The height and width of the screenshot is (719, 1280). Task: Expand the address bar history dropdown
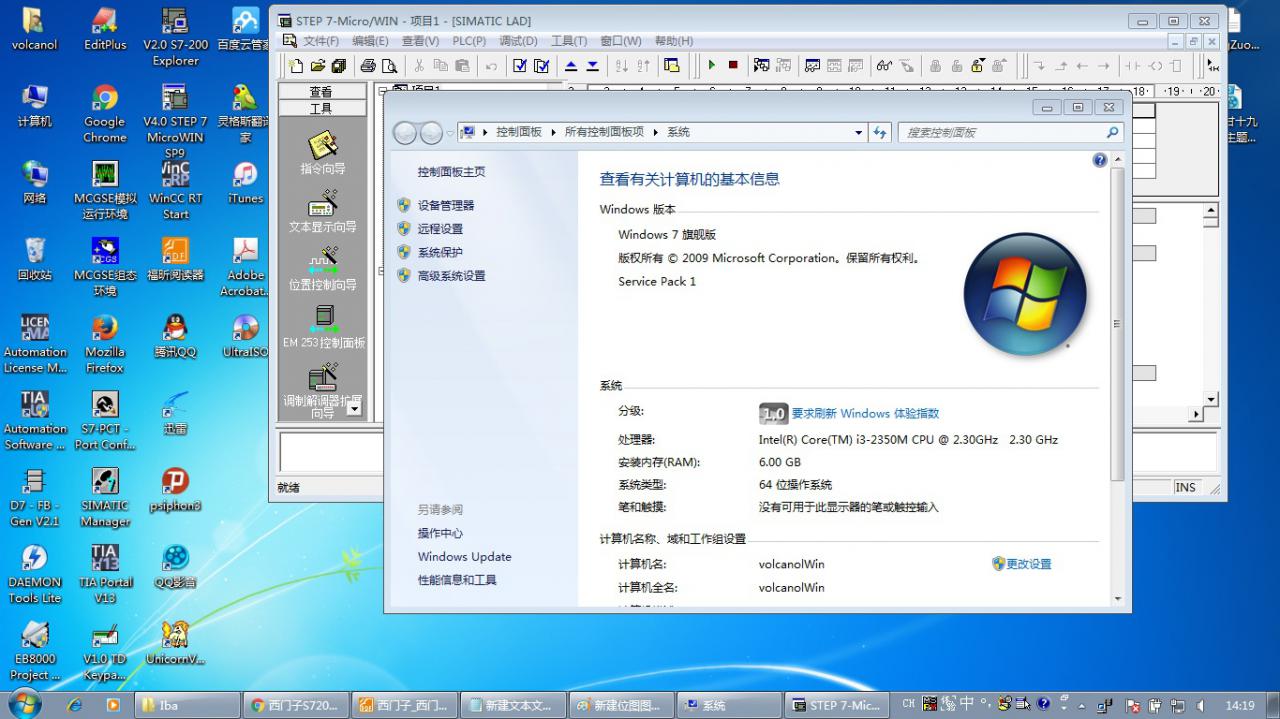(858, 132)
